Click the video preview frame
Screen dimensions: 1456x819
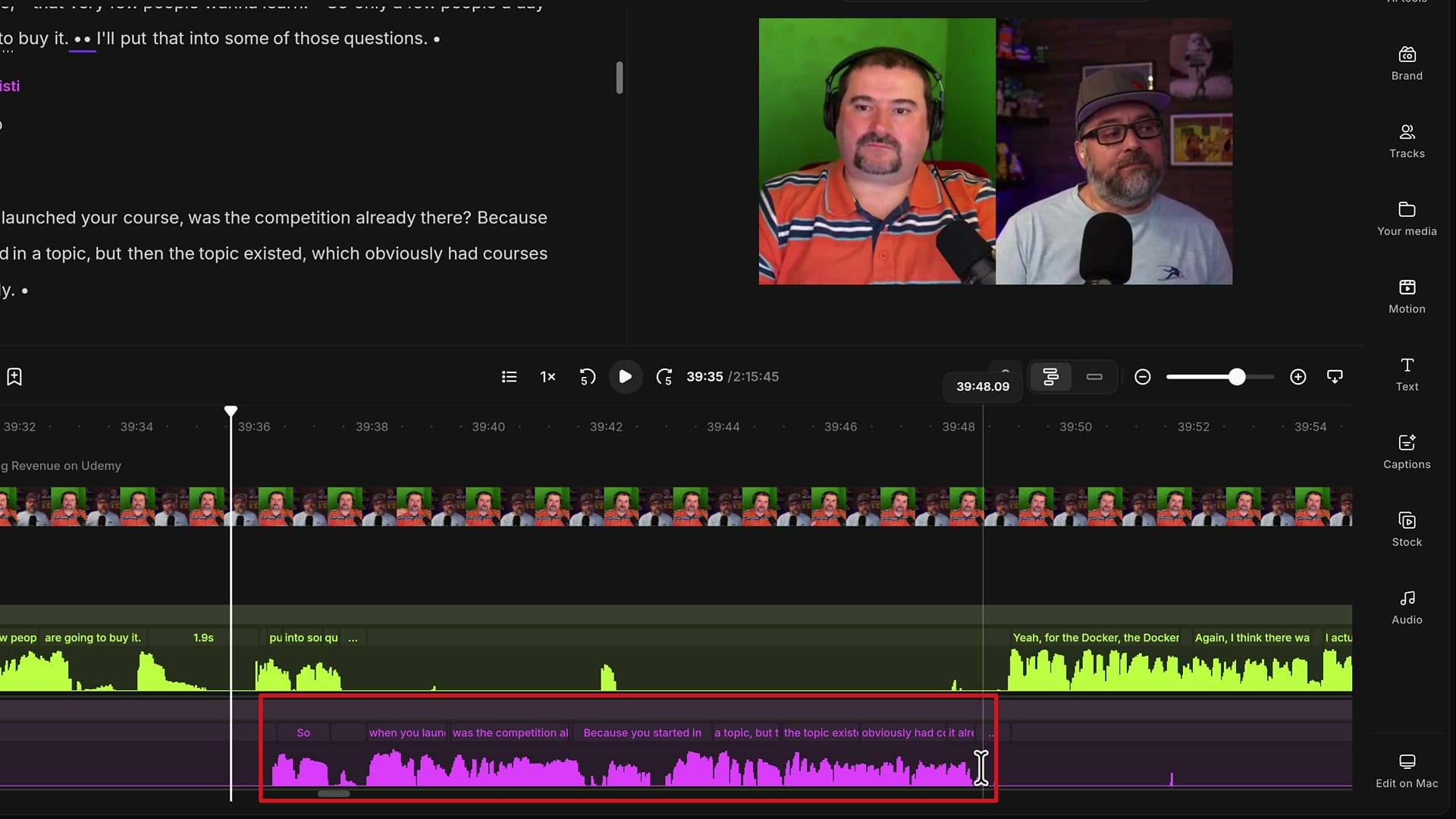[x=995, y=152]
